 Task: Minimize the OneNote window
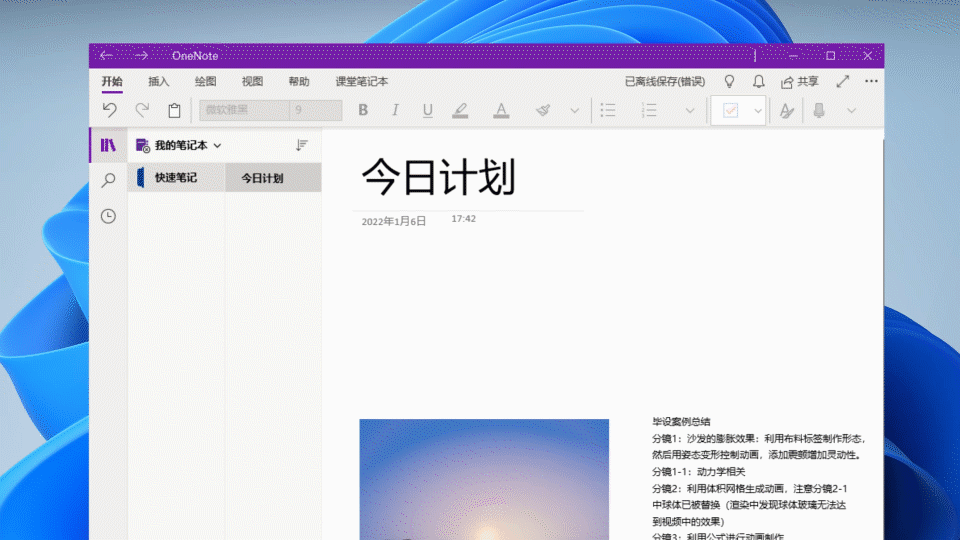(793, 56)
